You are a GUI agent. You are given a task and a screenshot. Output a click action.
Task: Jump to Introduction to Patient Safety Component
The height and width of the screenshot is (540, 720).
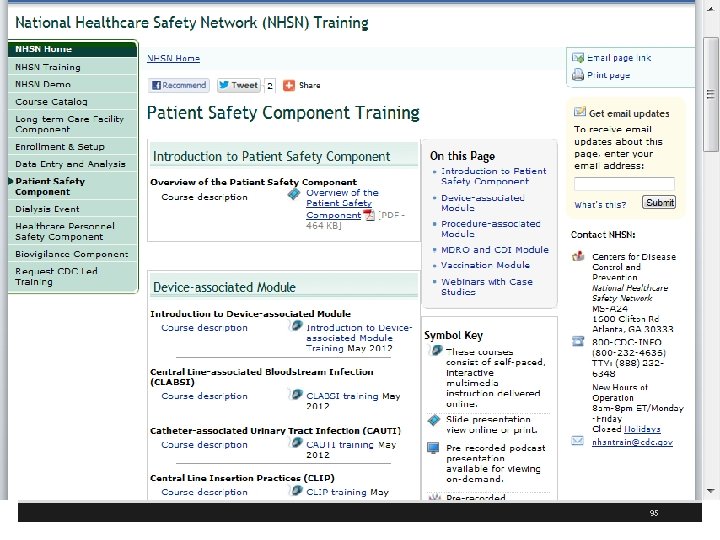coord(494,176)
